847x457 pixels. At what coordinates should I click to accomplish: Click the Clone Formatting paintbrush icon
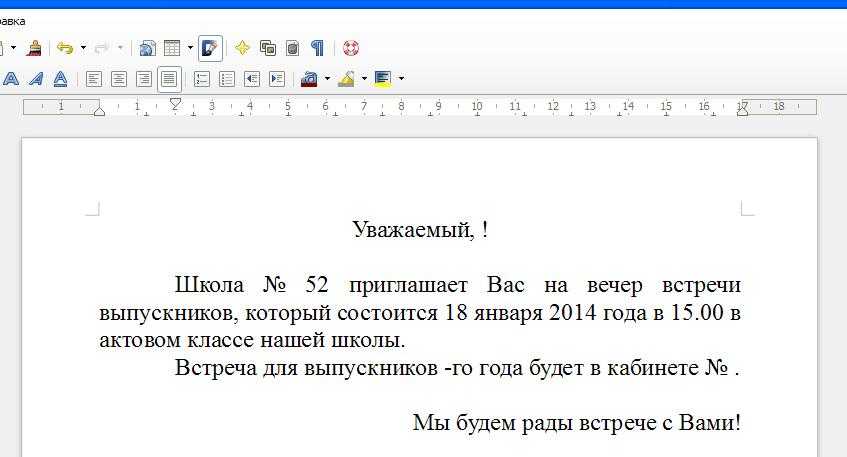pos(35,47)
